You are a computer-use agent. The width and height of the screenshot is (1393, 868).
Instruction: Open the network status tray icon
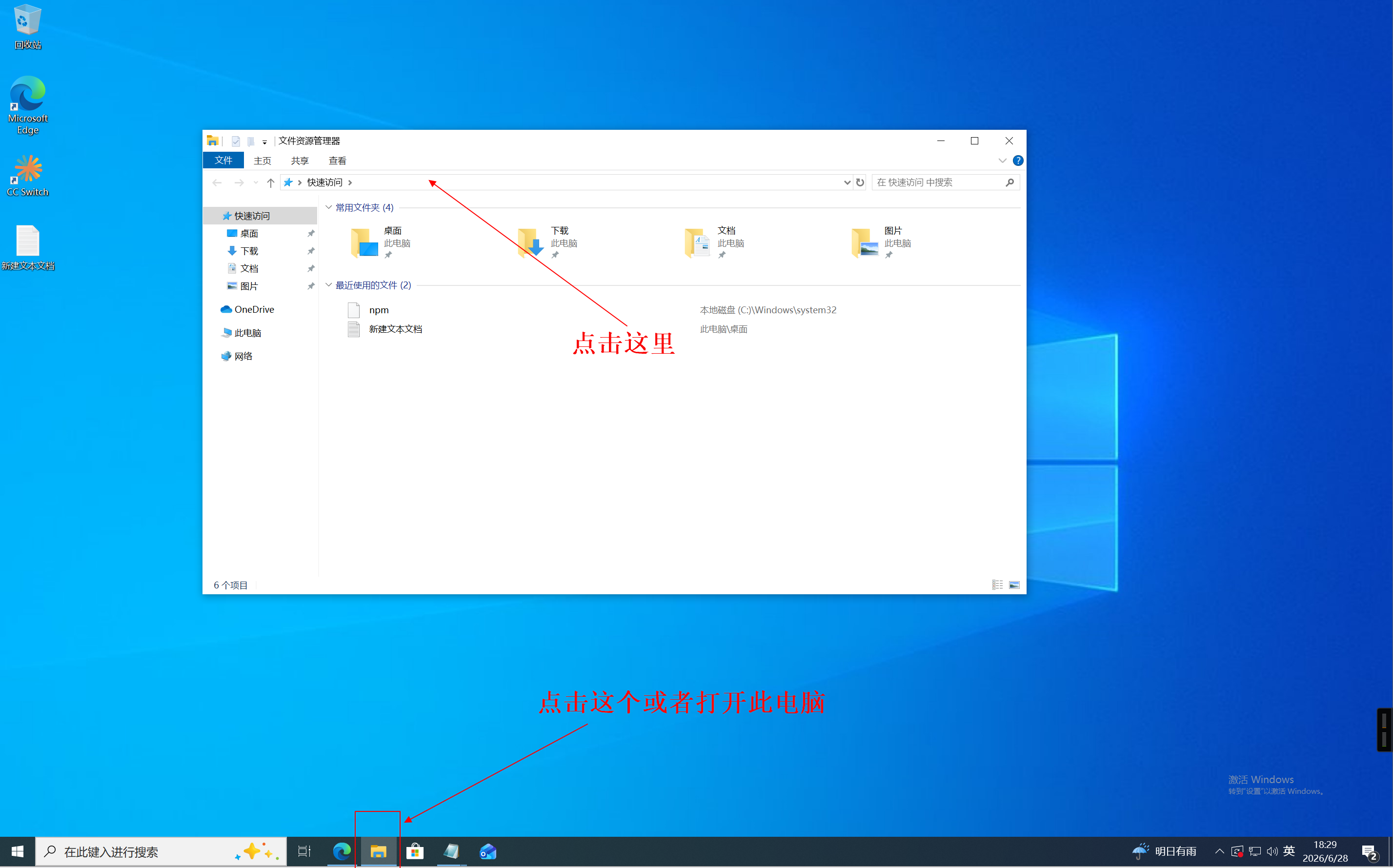pyautogui.click(x=1254, y=852)
